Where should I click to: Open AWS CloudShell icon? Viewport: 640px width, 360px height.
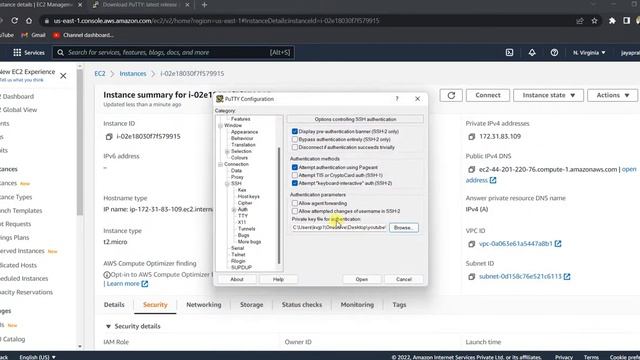(509, 52)
